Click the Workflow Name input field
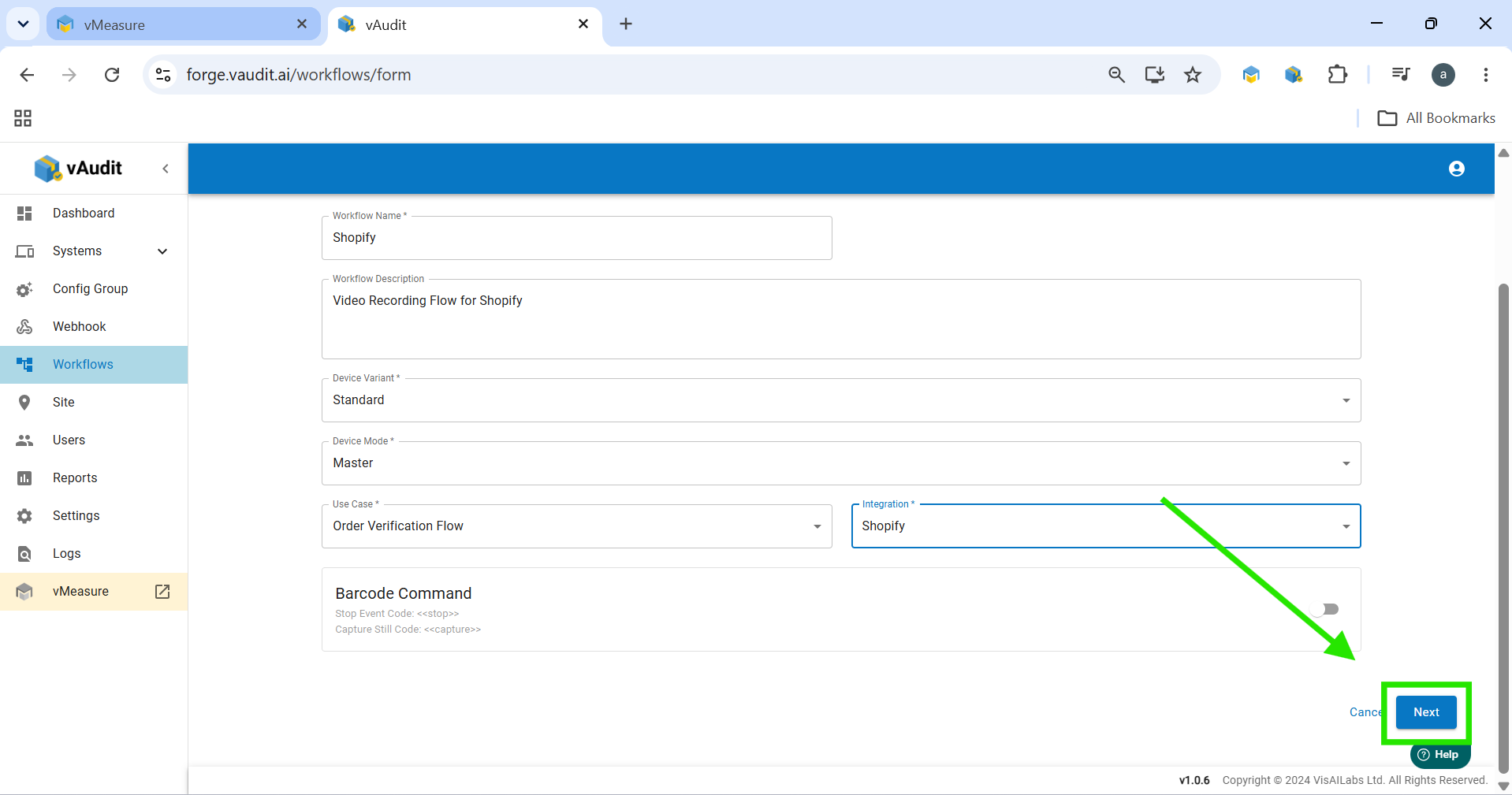This screenshot has width=1512, height=795. tap(577, 238)
